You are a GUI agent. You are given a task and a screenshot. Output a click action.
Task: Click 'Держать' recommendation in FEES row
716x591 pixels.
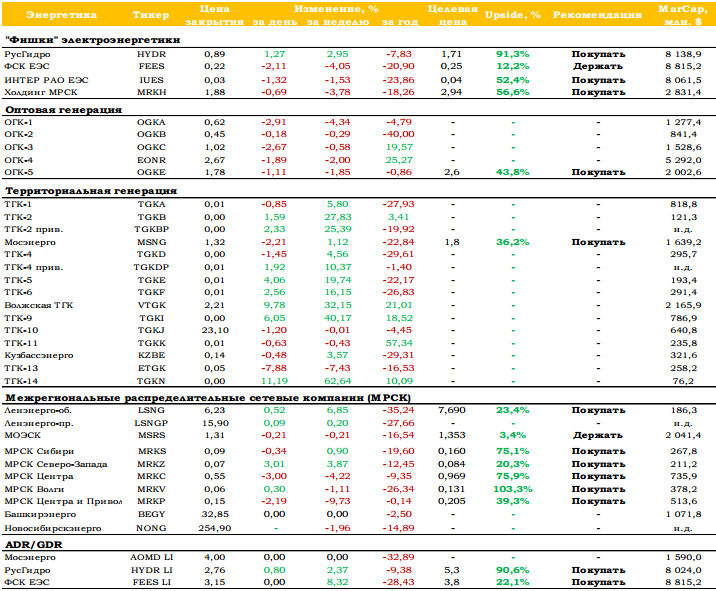point(598,67)
